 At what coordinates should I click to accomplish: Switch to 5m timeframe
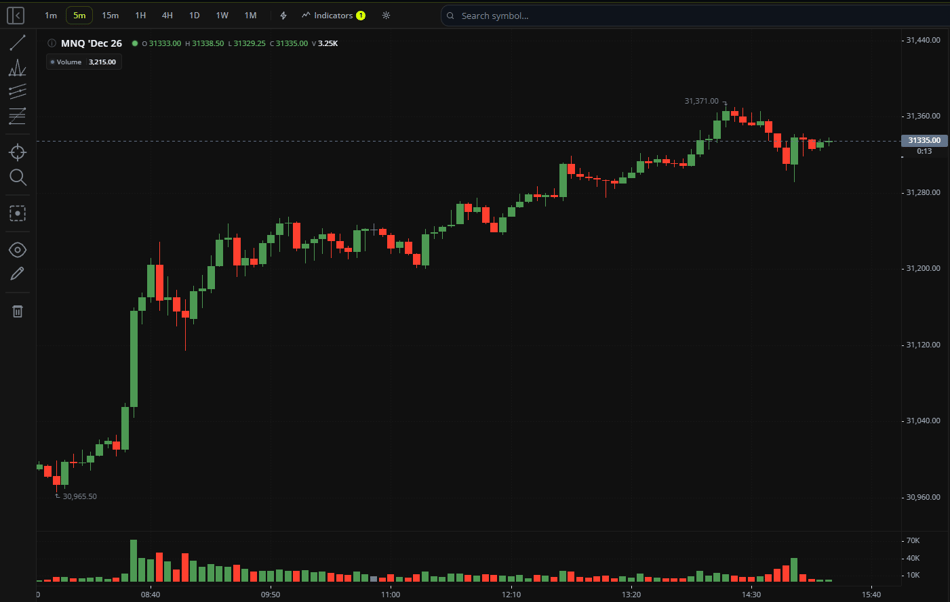coord(79,15)
